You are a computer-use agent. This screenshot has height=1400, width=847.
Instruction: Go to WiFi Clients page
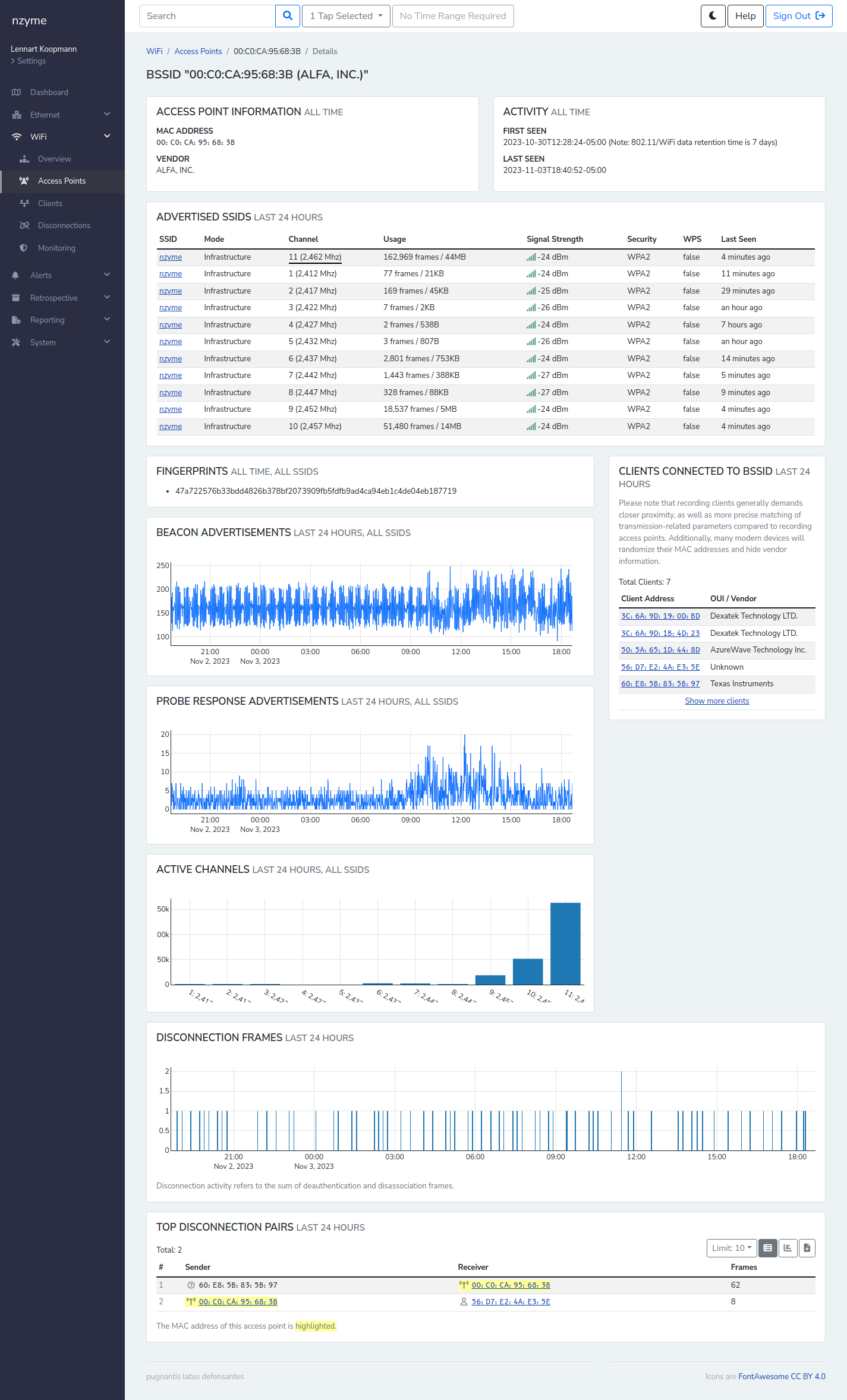[50, 203]
